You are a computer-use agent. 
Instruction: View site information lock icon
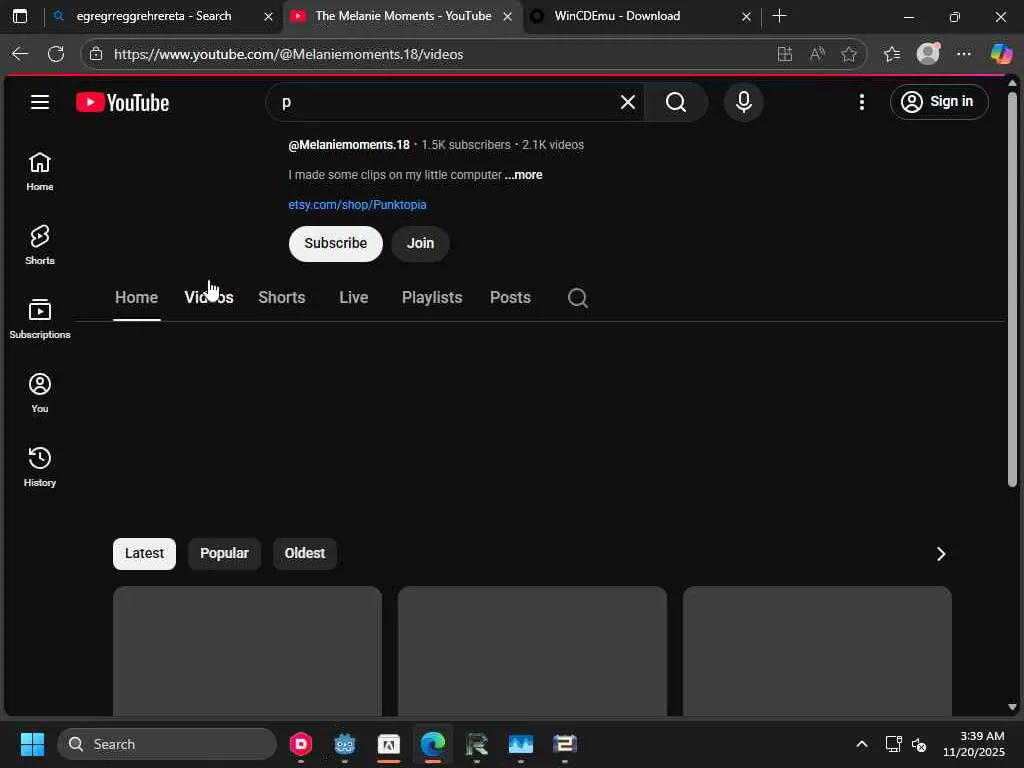coord(96,54)
